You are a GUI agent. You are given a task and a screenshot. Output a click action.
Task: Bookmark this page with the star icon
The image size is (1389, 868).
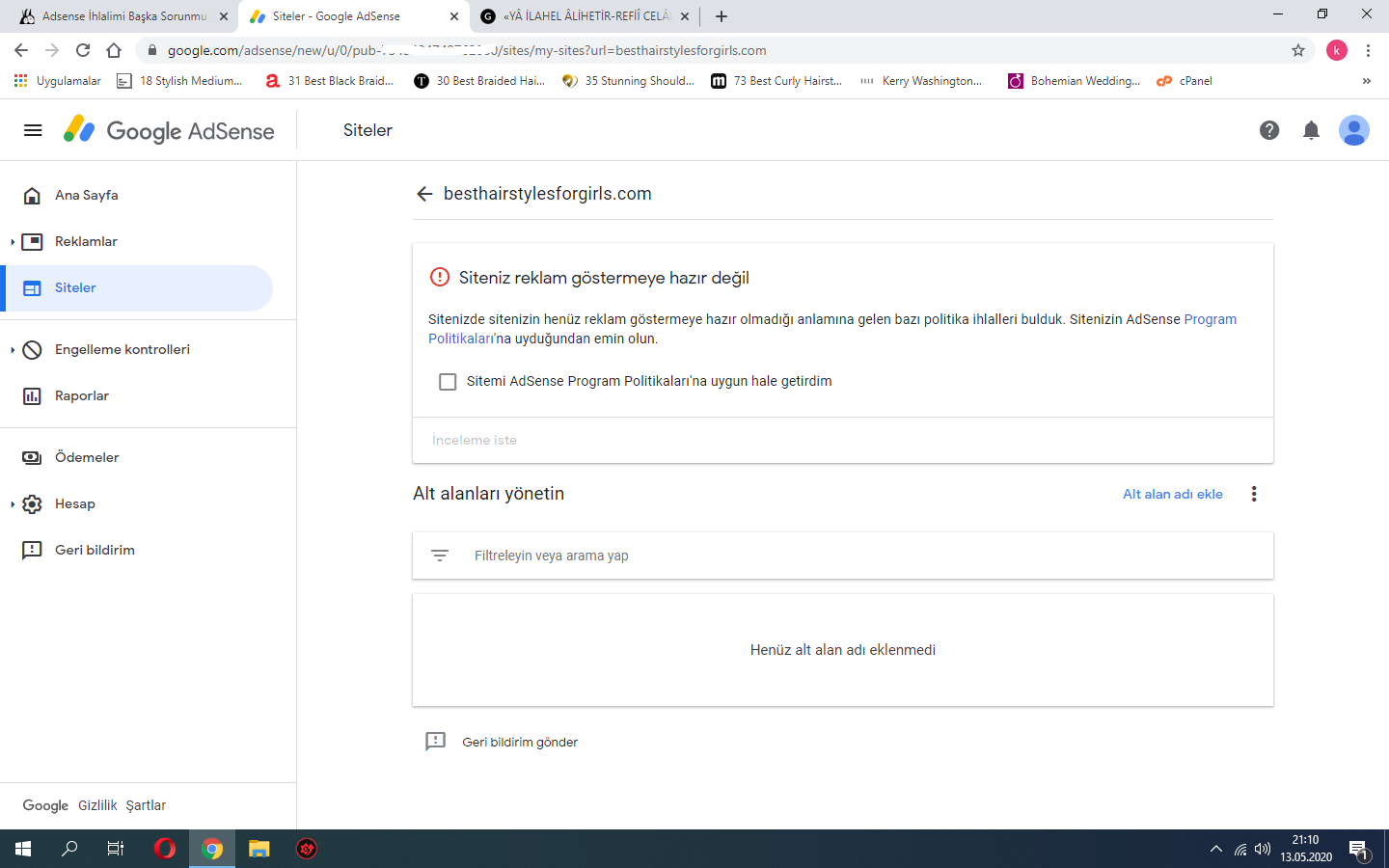click(x=1298, y=50)
